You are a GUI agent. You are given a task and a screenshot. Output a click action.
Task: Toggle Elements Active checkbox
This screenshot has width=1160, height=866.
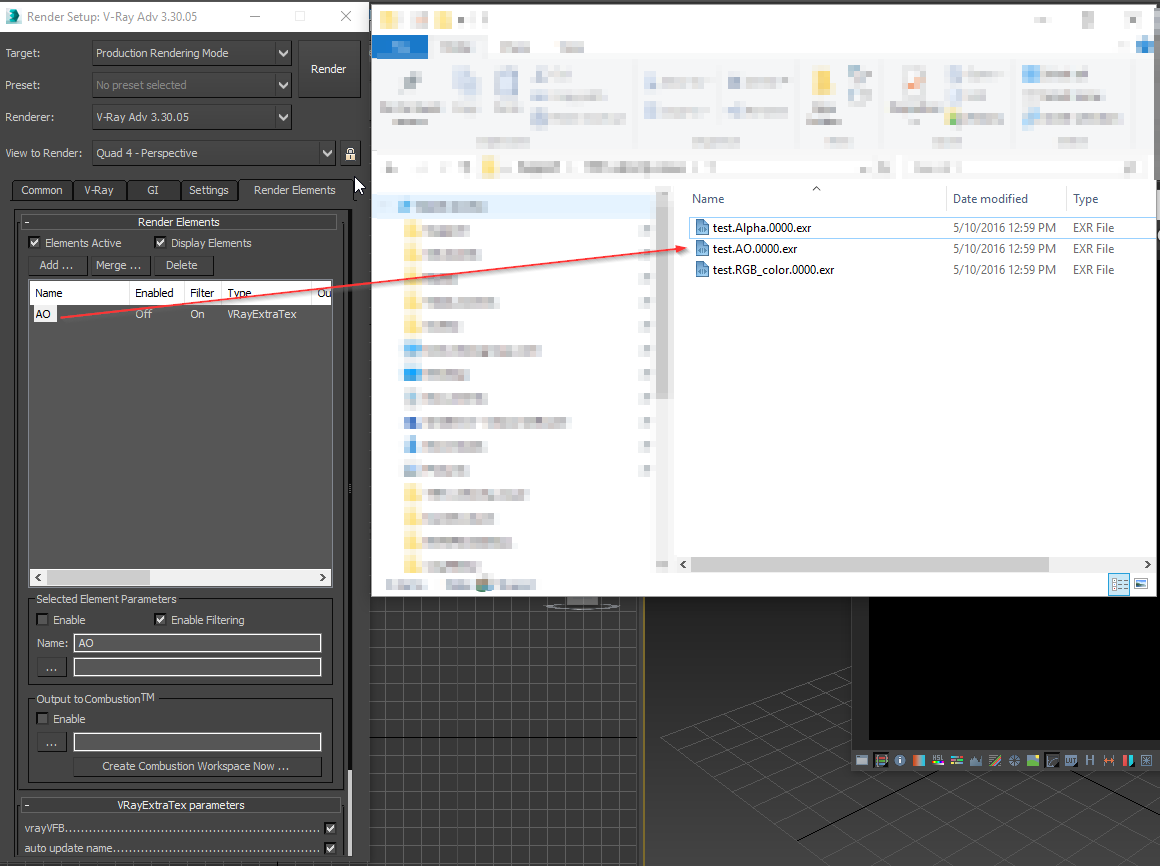point(34,243)
